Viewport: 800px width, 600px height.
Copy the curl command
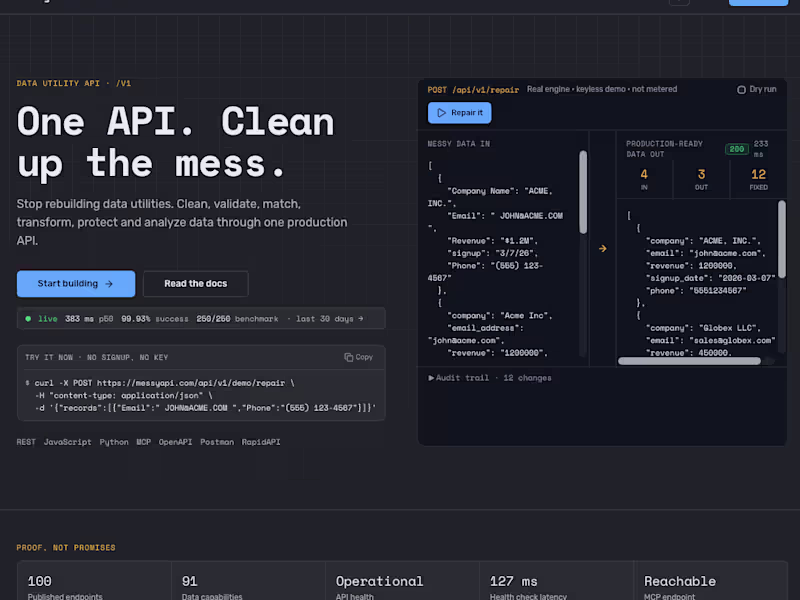[359, 357]
